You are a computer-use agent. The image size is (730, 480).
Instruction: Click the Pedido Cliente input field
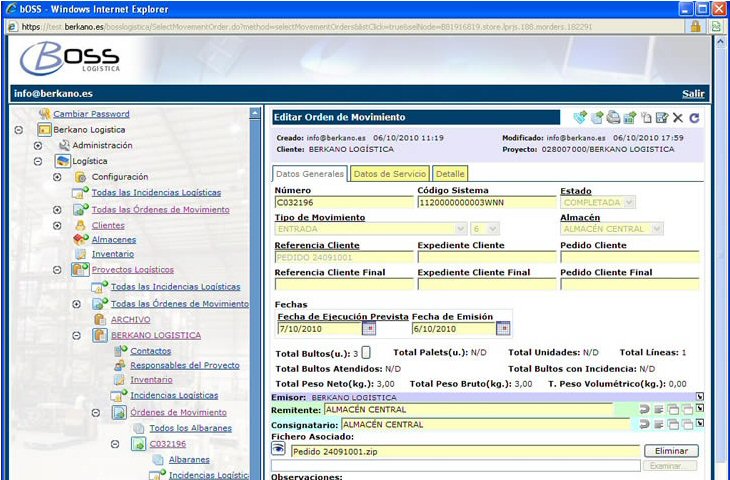point(629,258)
